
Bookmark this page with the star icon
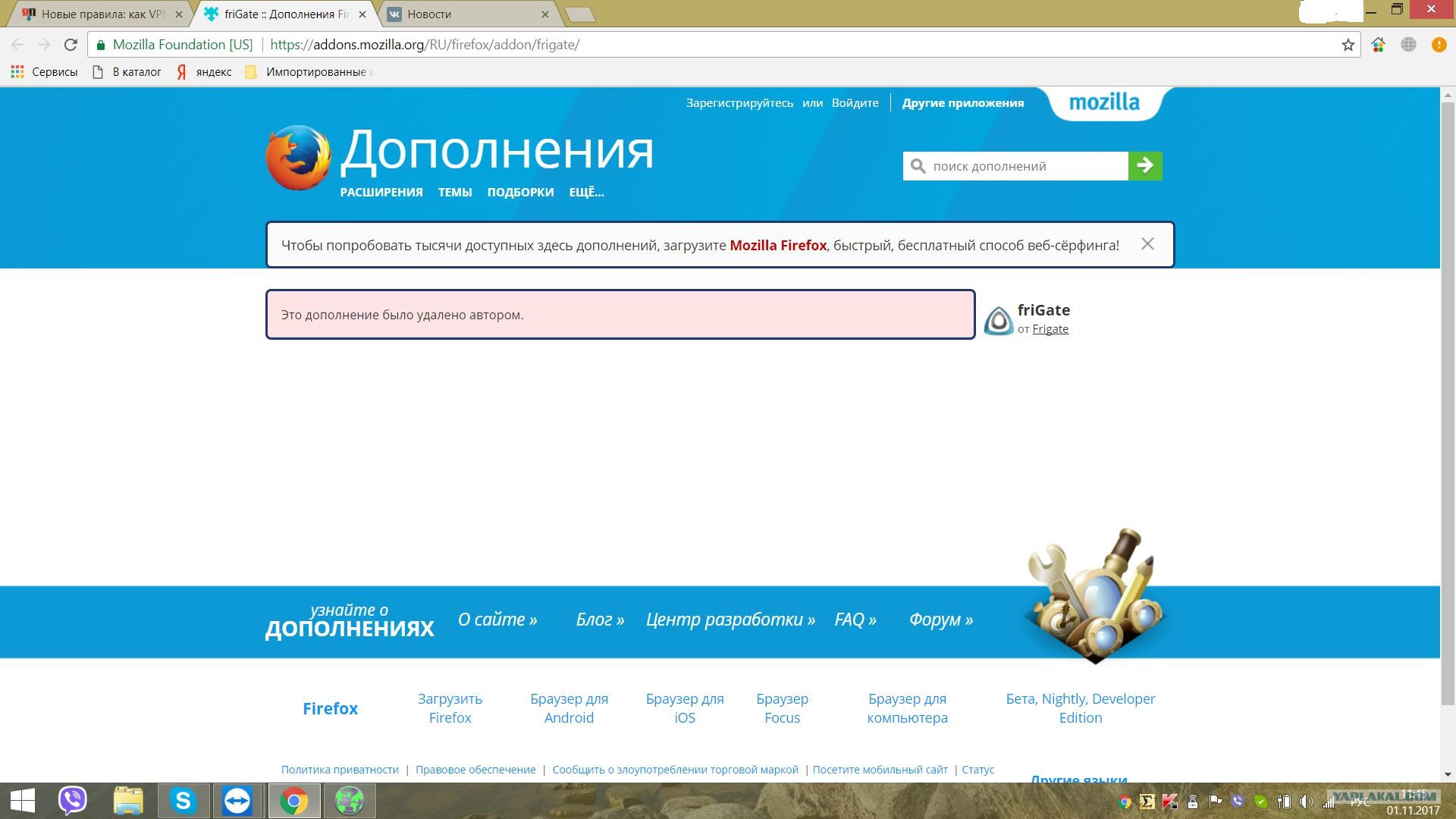click(1348, 45)
